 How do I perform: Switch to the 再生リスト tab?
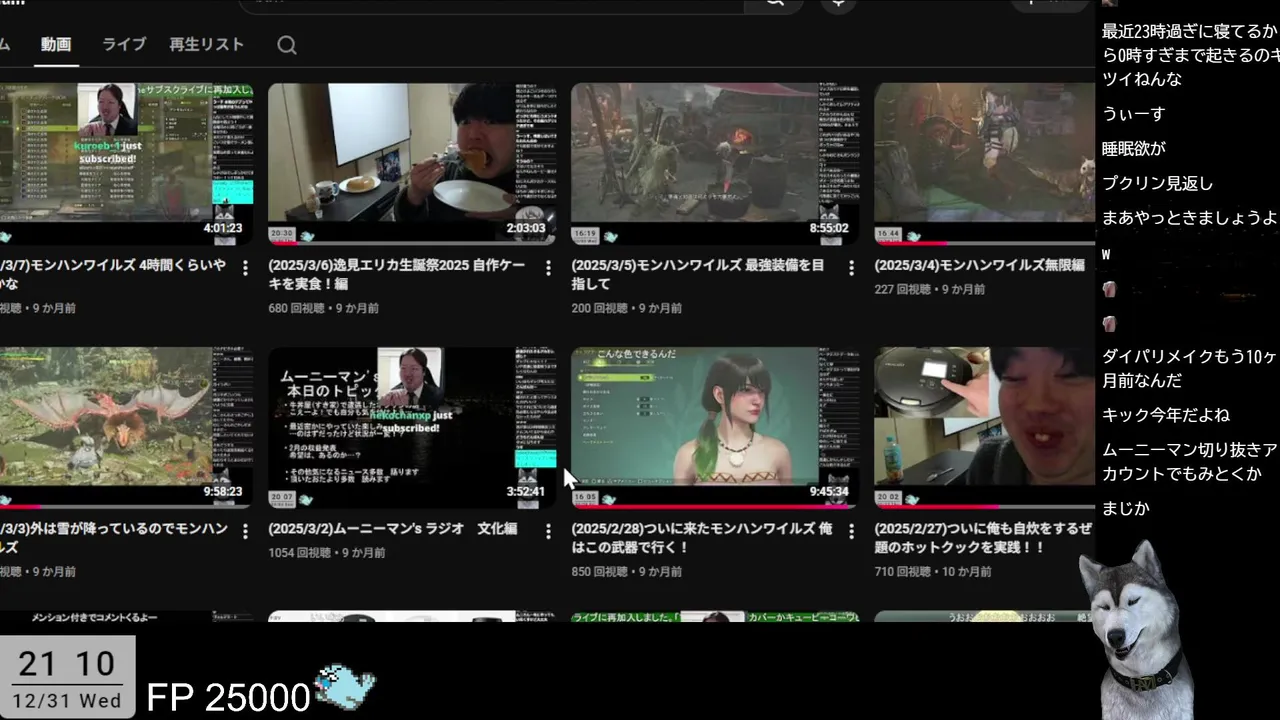point(207,45)
